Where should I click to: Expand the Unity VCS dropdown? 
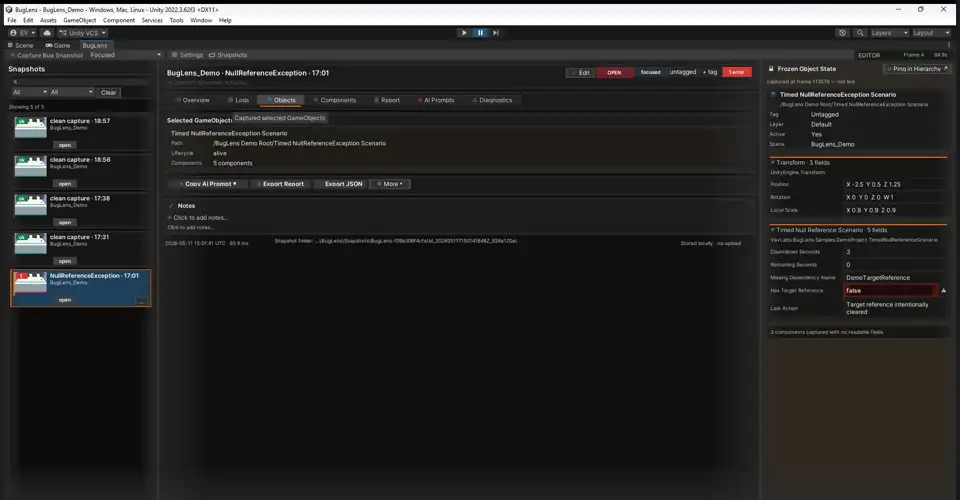pos(83,32)
